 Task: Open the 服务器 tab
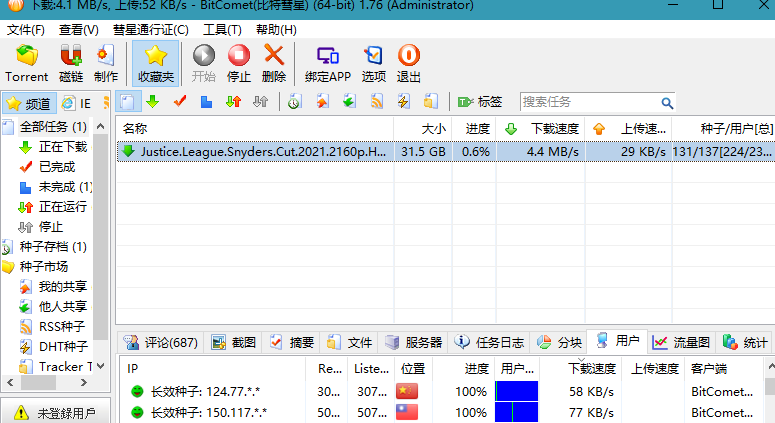[x=414, y=342]
